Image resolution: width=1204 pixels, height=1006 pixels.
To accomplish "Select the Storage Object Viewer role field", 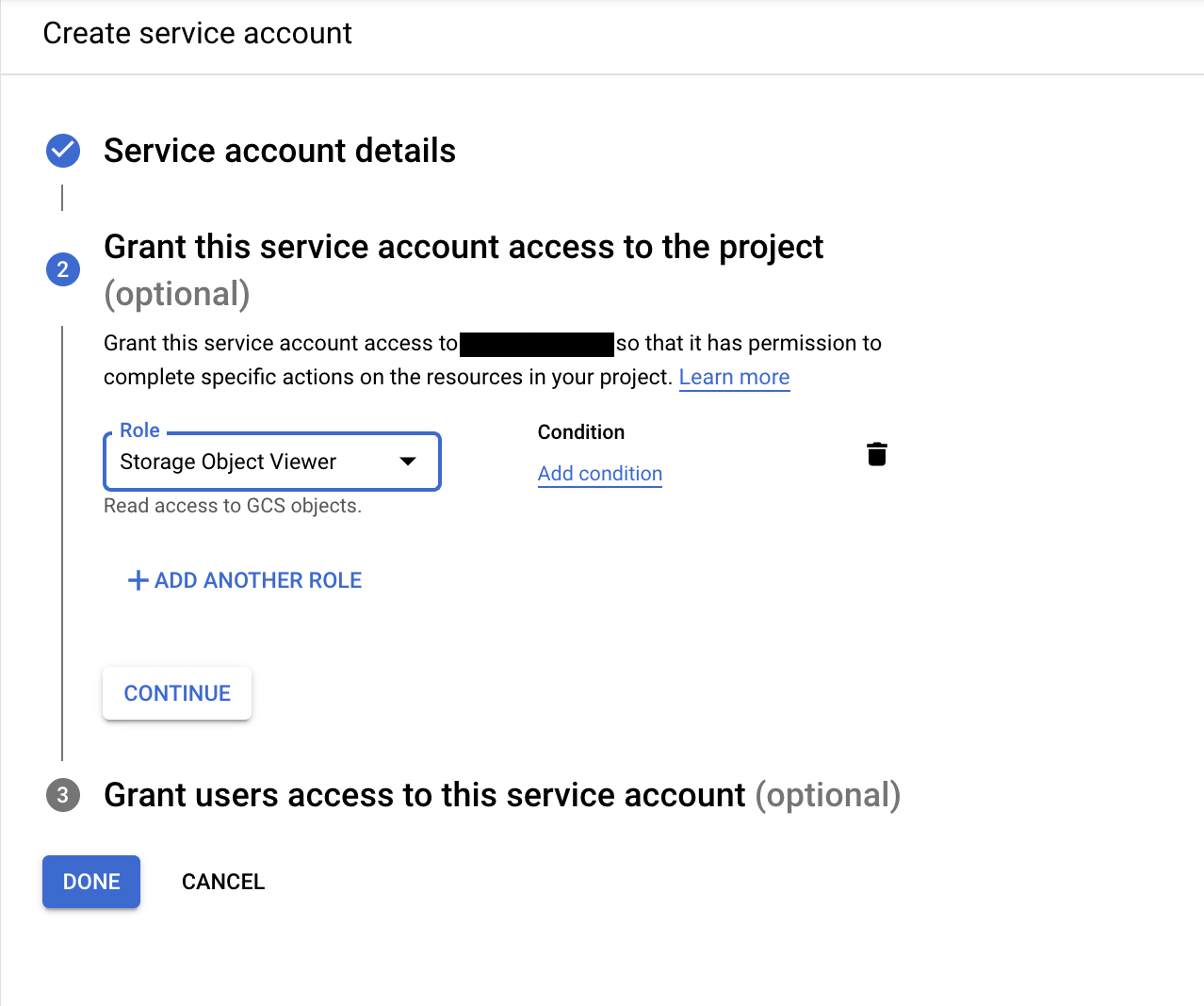I will point(245,462).
